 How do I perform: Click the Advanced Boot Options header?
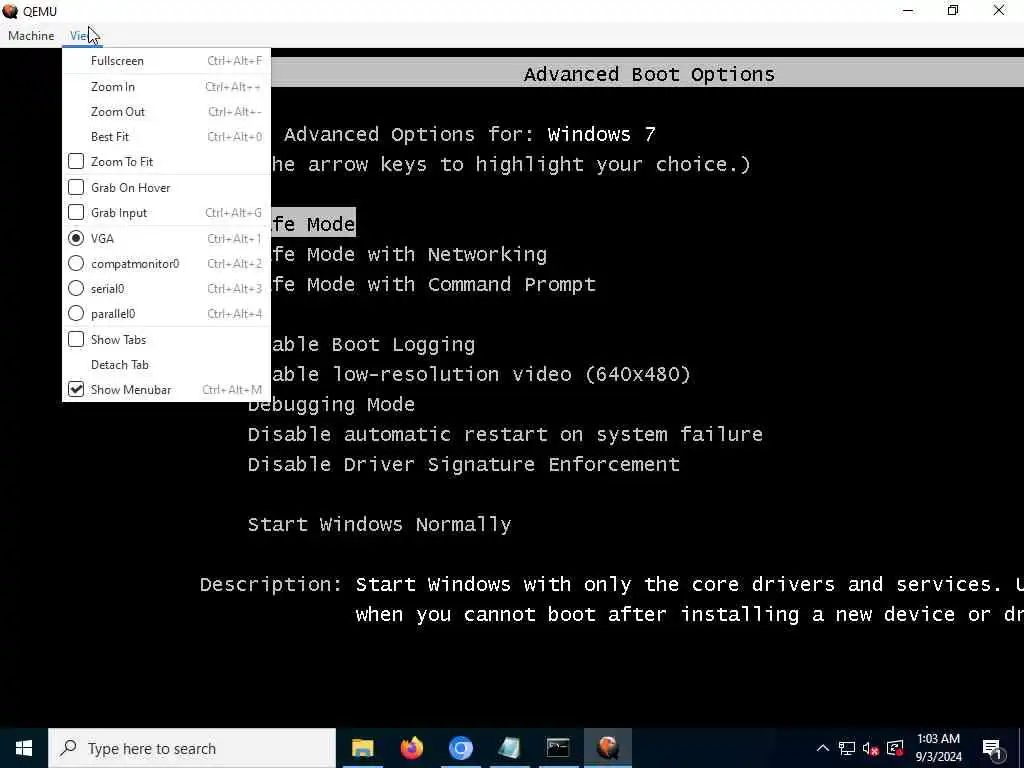tap(648, 74)
